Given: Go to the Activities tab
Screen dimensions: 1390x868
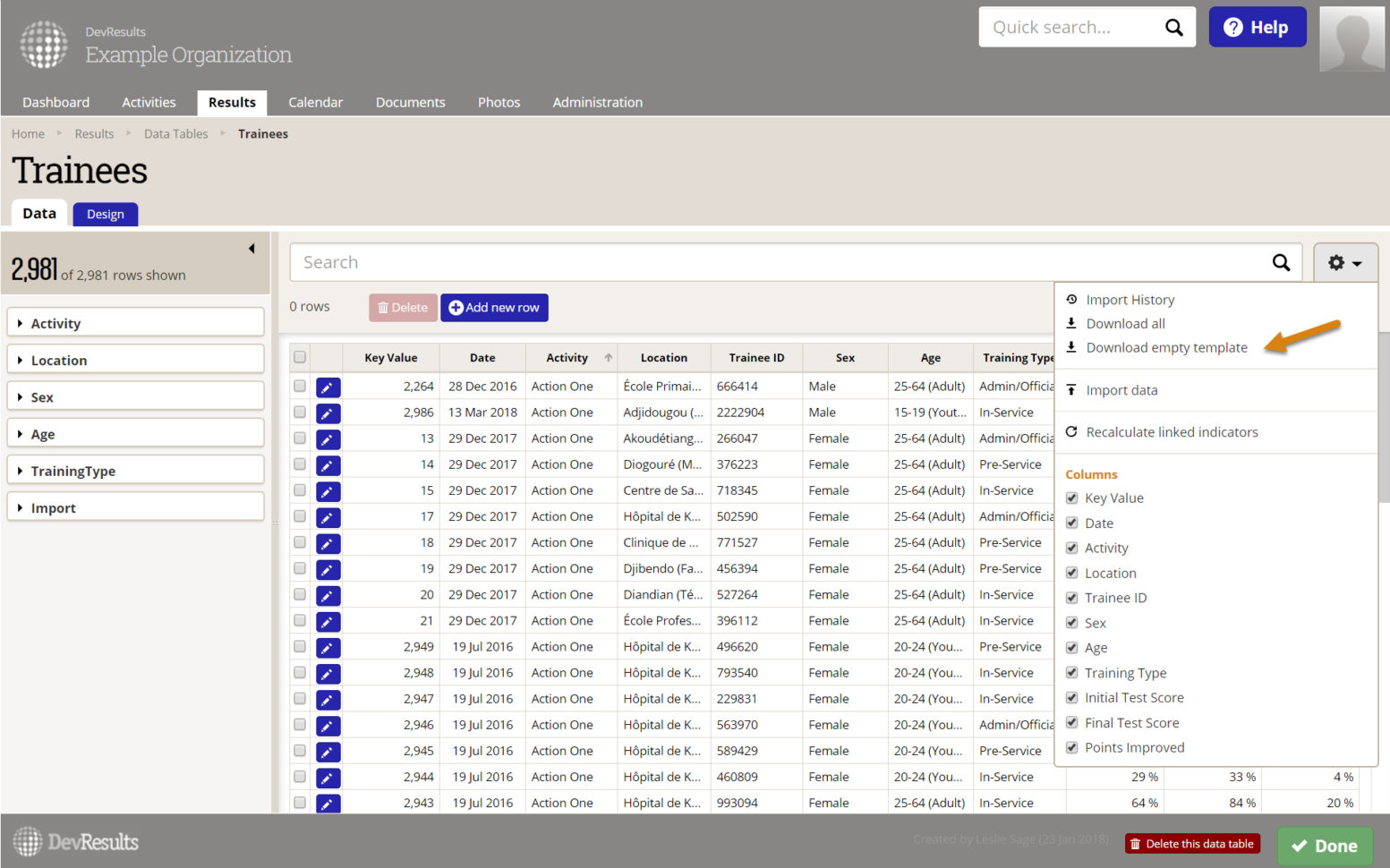Looking at the screenshot, I should click(x=149, y=102).
